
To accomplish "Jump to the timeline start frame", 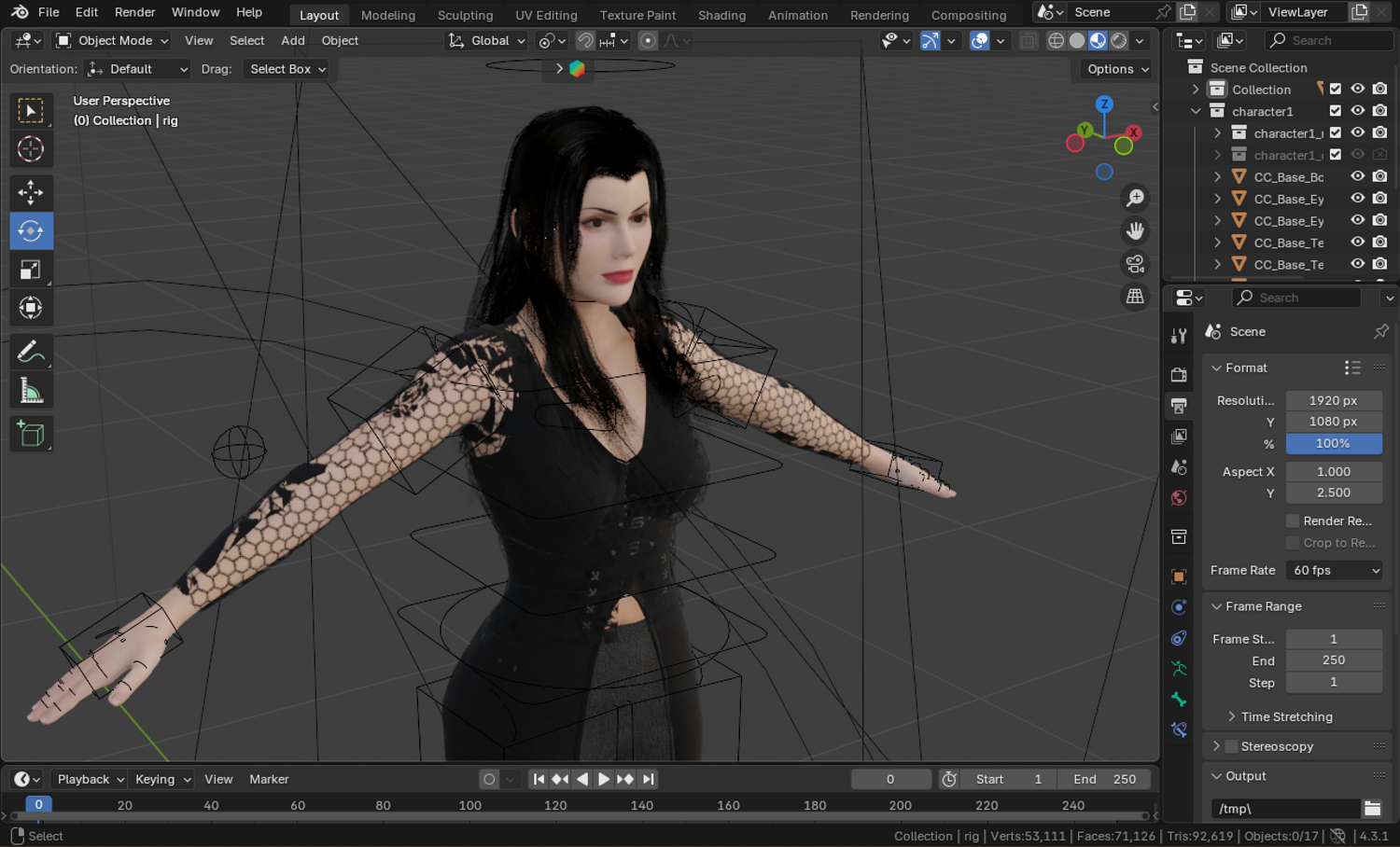I will (539, 779).
